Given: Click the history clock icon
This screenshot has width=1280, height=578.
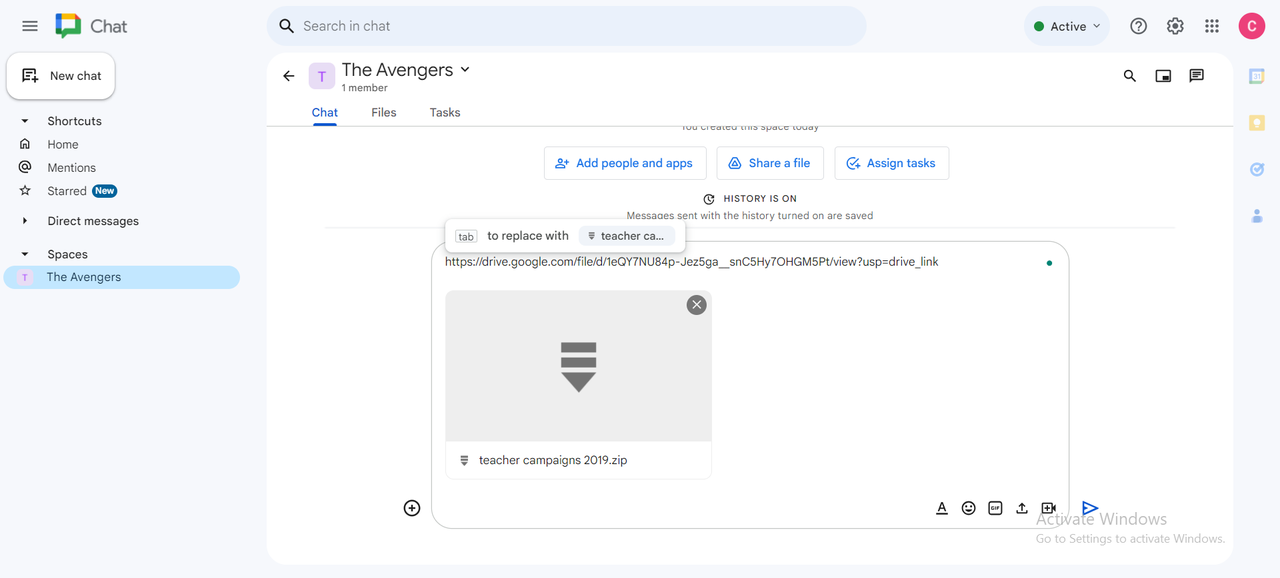Looking at the screenshot, I should coord(709,199).
